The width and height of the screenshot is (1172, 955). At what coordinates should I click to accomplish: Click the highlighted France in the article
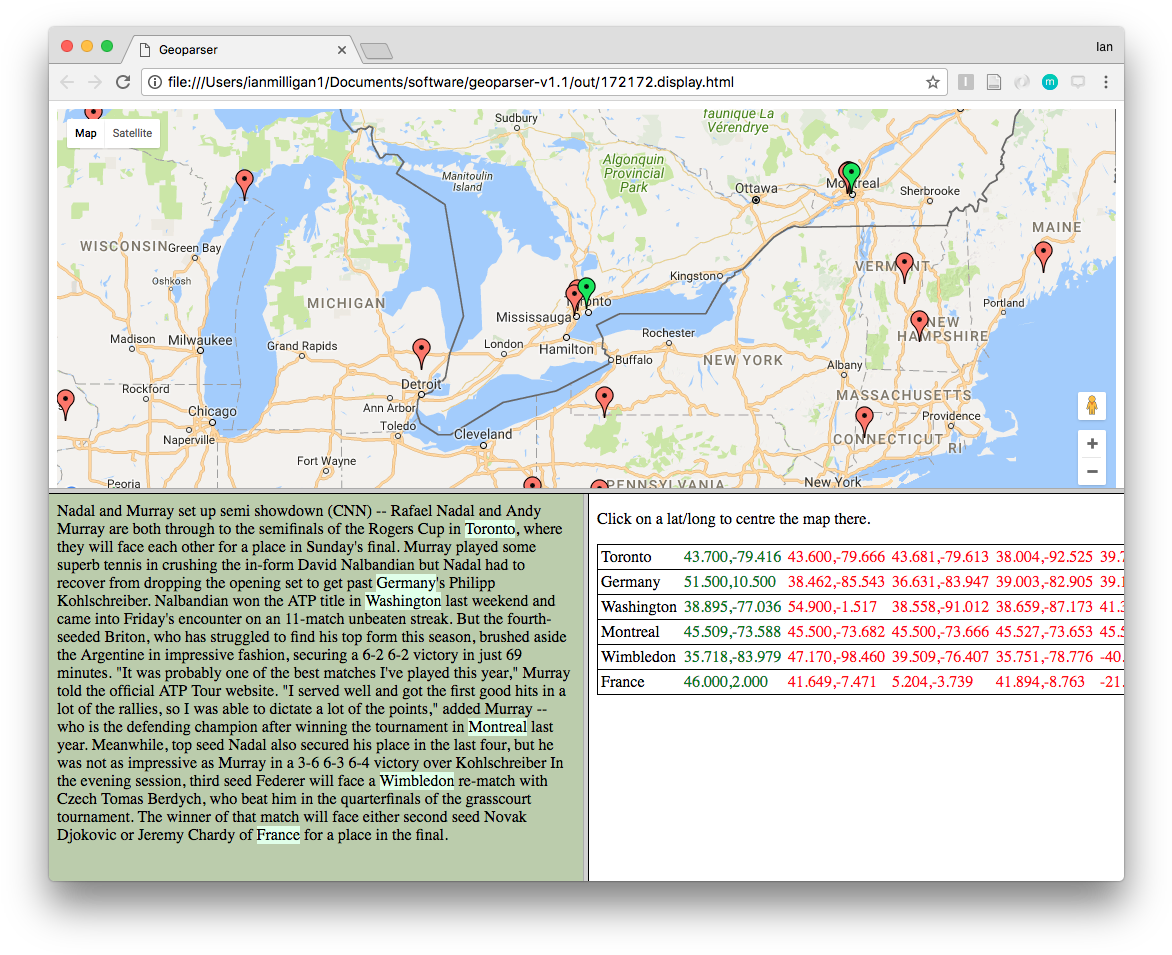(278, 835)
